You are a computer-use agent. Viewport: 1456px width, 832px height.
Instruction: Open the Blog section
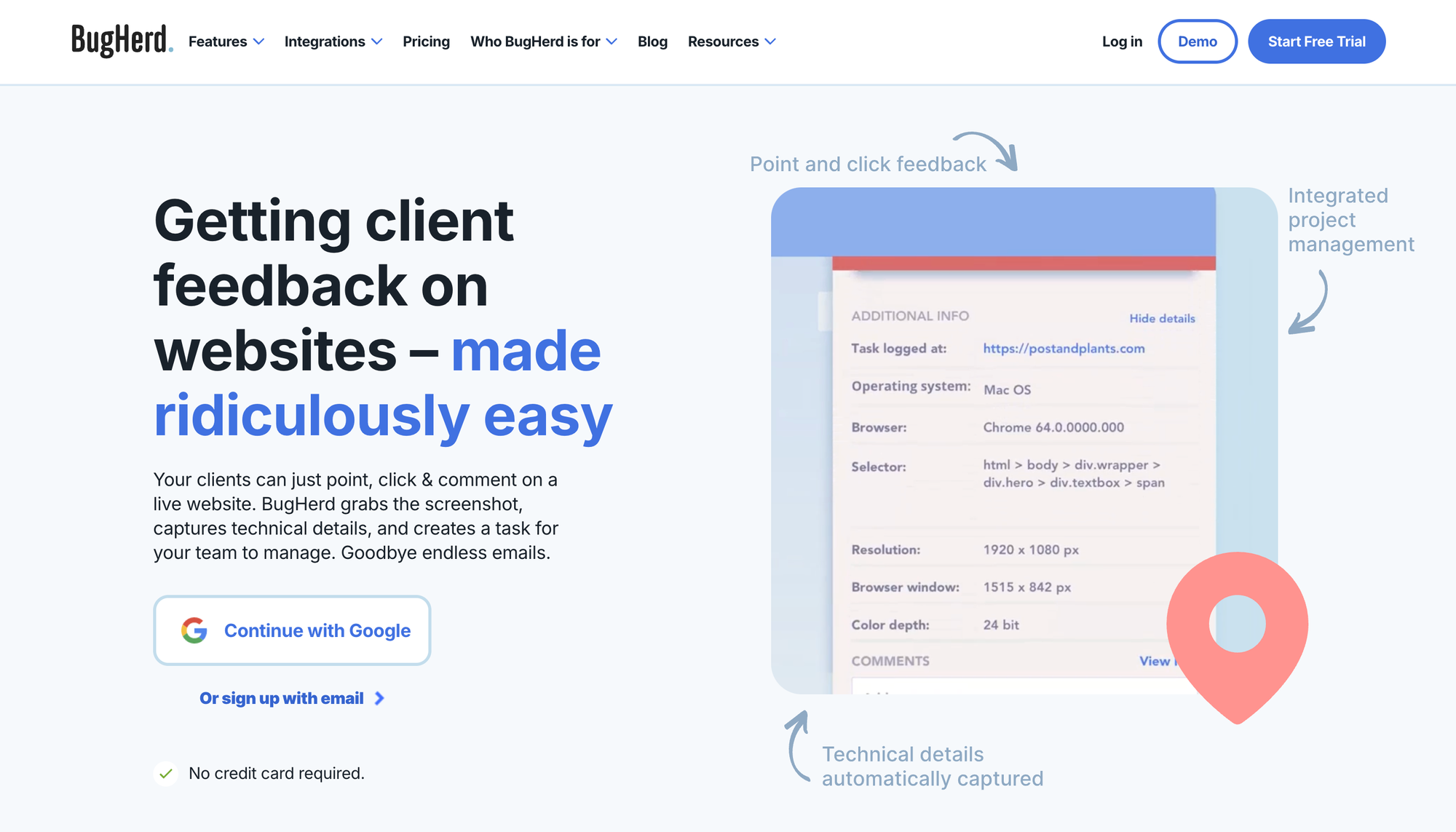pyautogui.click(x=652, y=41)
